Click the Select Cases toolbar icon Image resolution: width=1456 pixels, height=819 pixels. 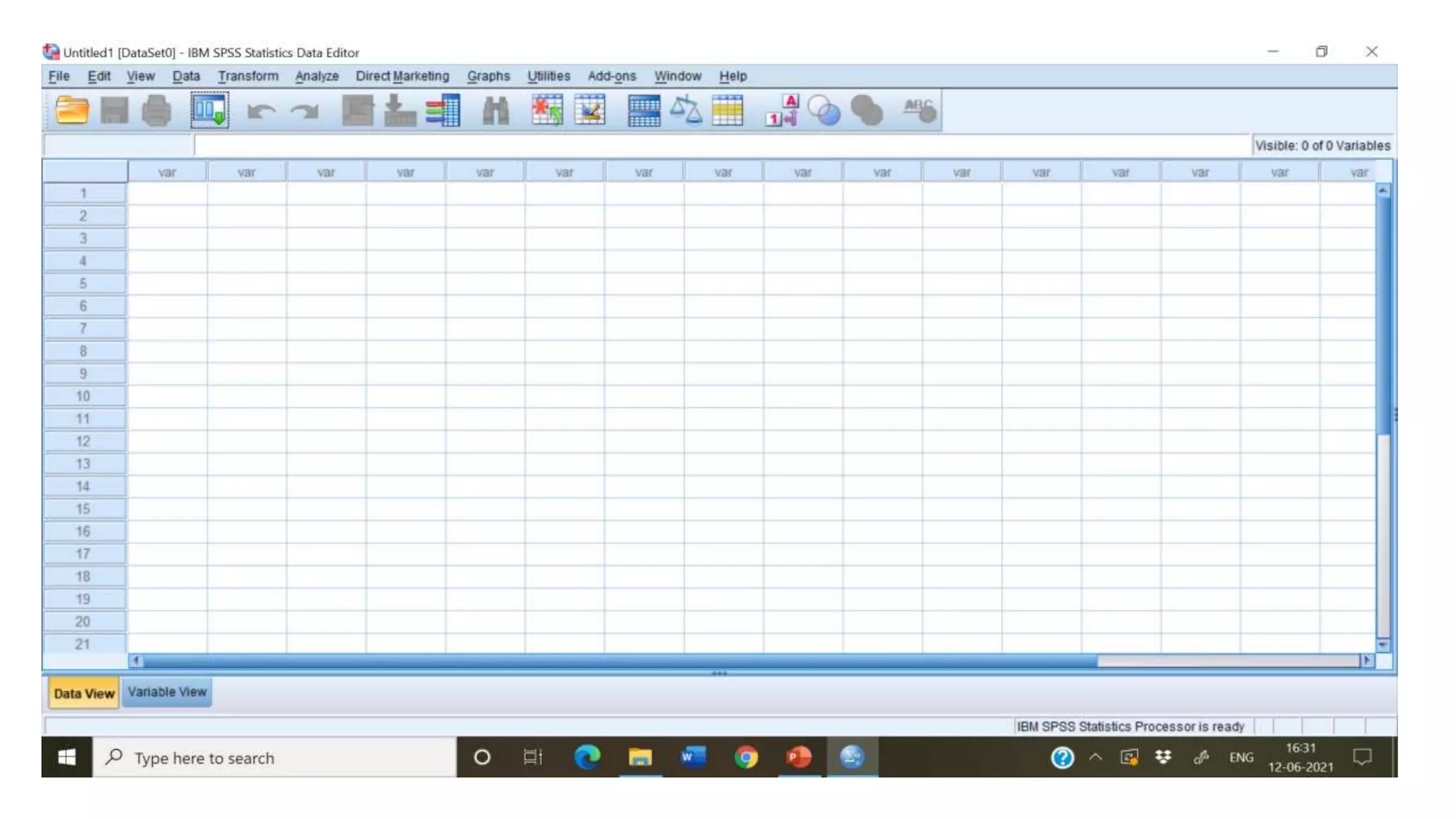pos(727,110)
